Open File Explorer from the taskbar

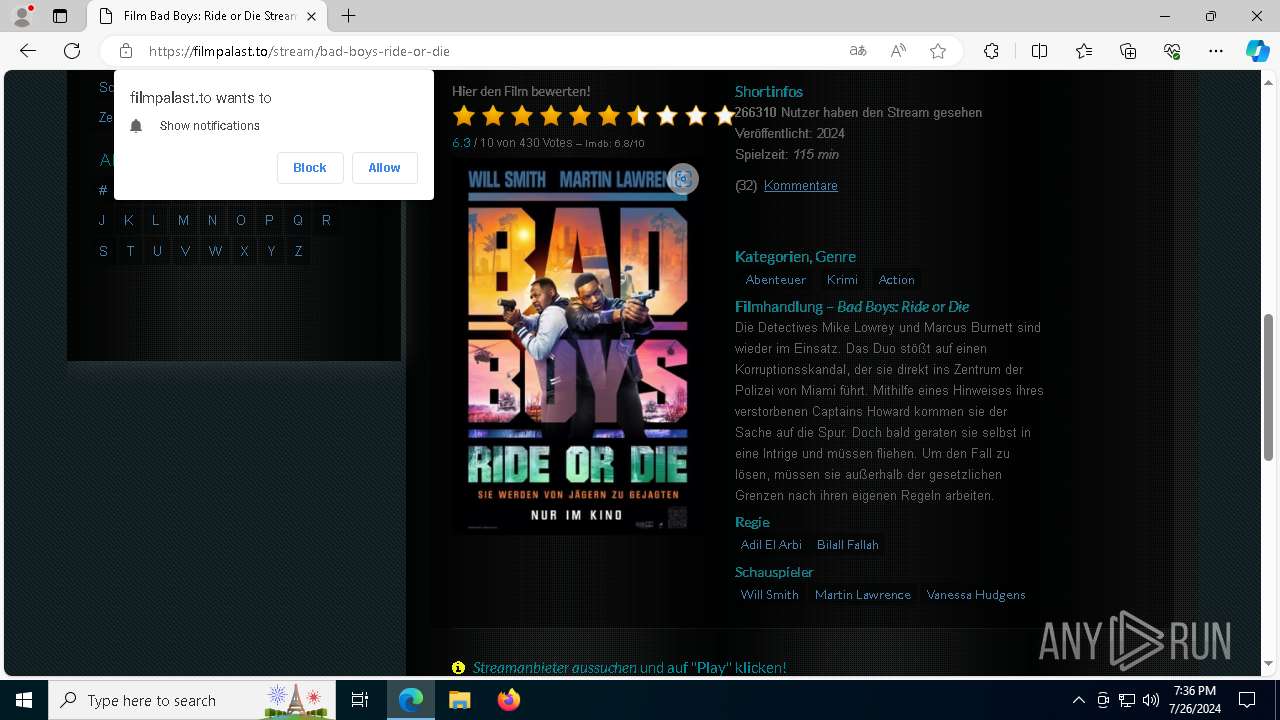[x=459, y=700]
